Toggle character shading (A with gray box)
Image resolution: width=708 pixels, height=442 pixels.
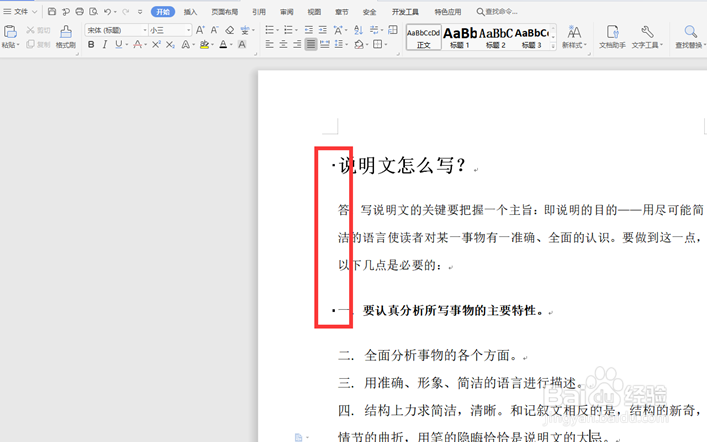coord(242,44)
